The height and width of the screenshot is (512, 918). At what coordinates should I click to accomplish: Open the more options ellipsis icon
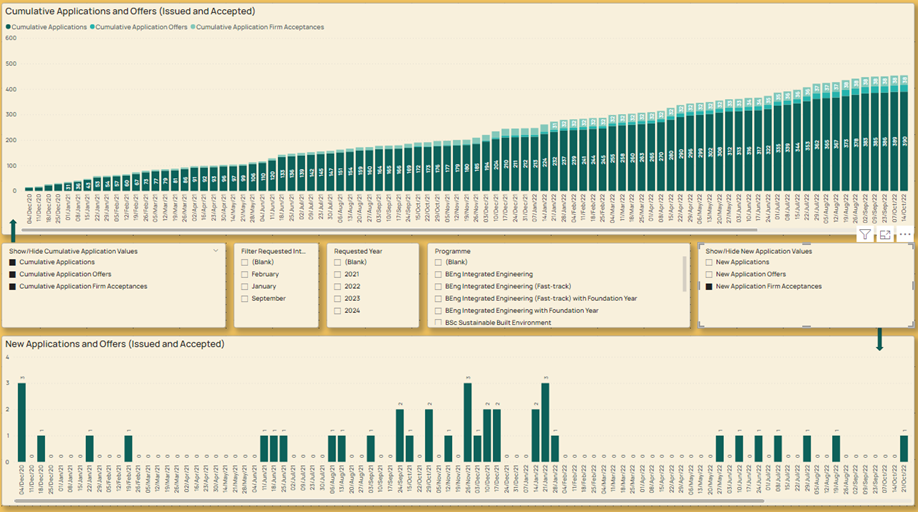(x=905, y=235)
